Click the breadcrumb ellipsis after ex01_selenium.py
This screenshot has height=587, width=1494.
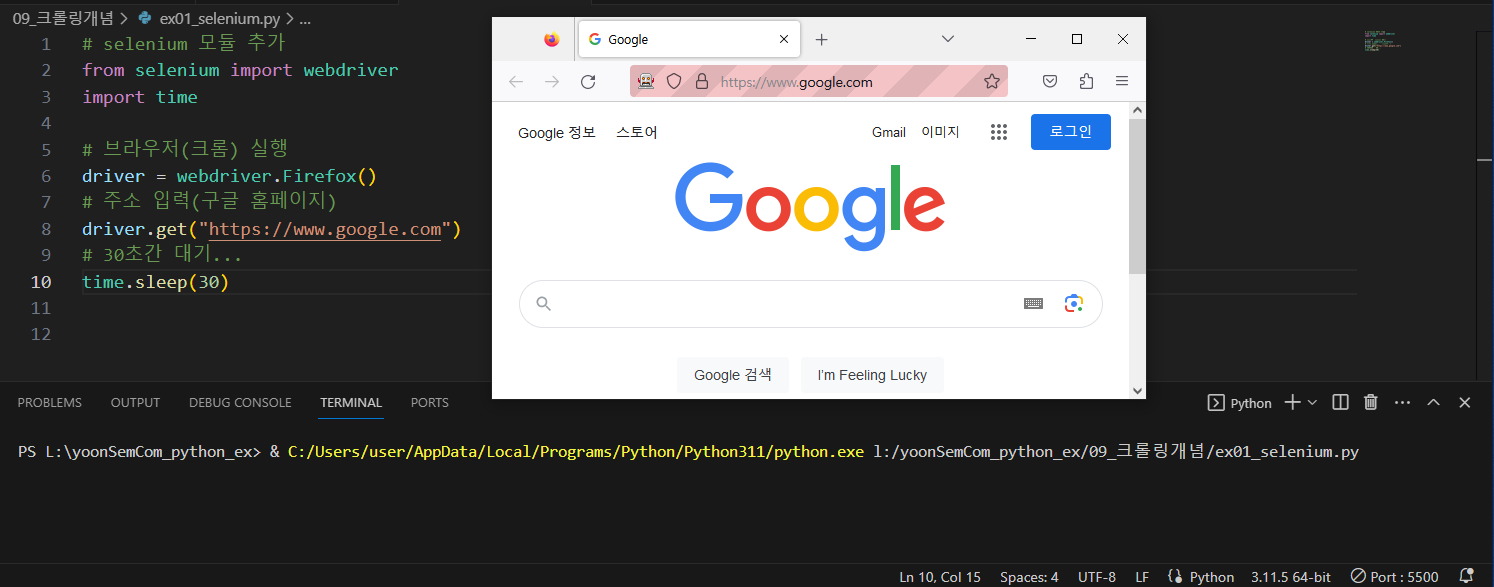click(x=305, y=18)
